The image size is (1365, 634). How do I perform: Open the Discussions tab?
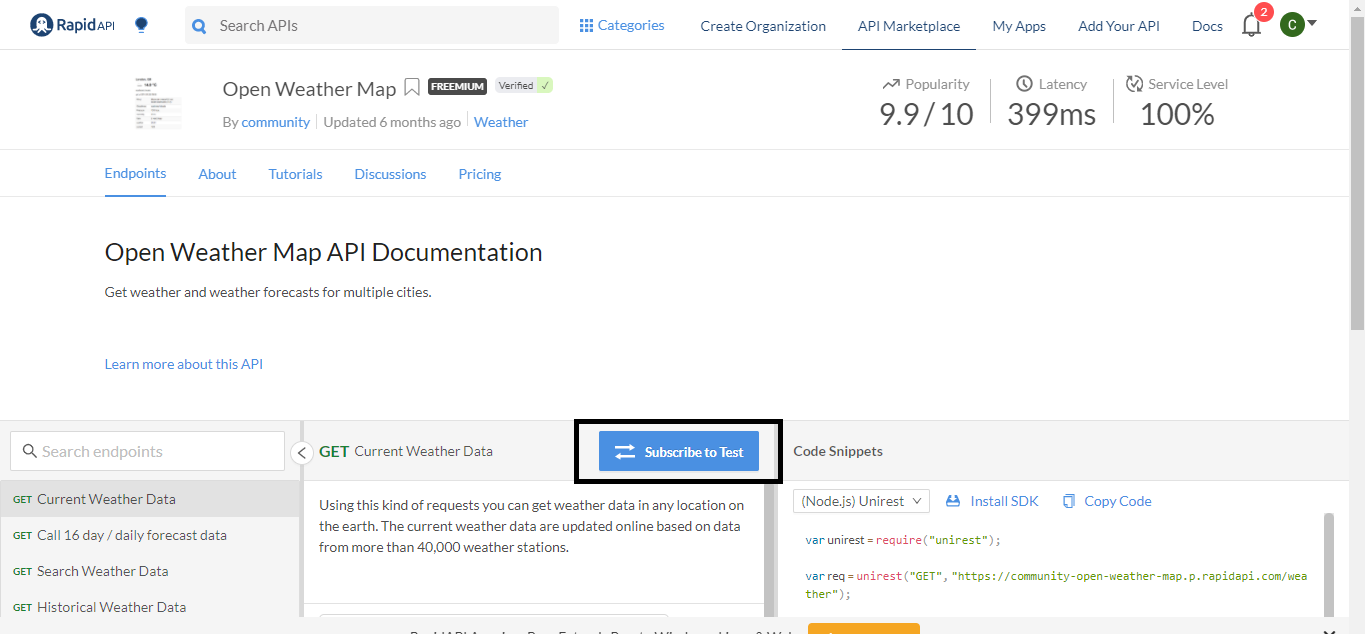tap(390, 174)
